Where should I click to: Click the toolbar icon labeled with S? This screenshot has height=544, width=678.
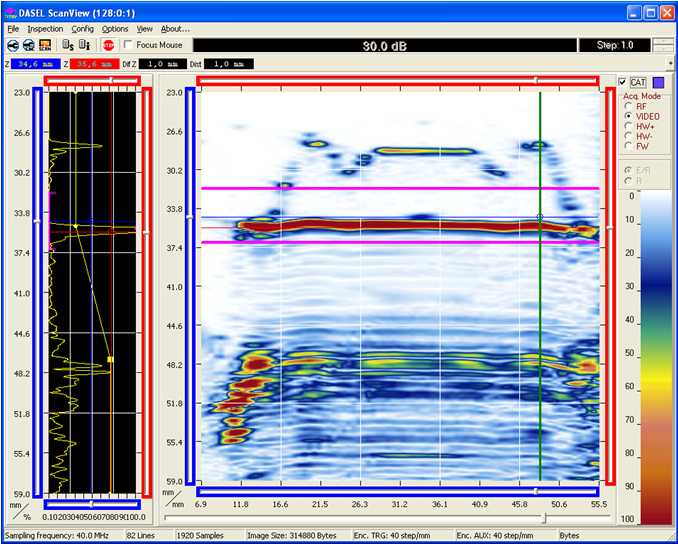68,45
